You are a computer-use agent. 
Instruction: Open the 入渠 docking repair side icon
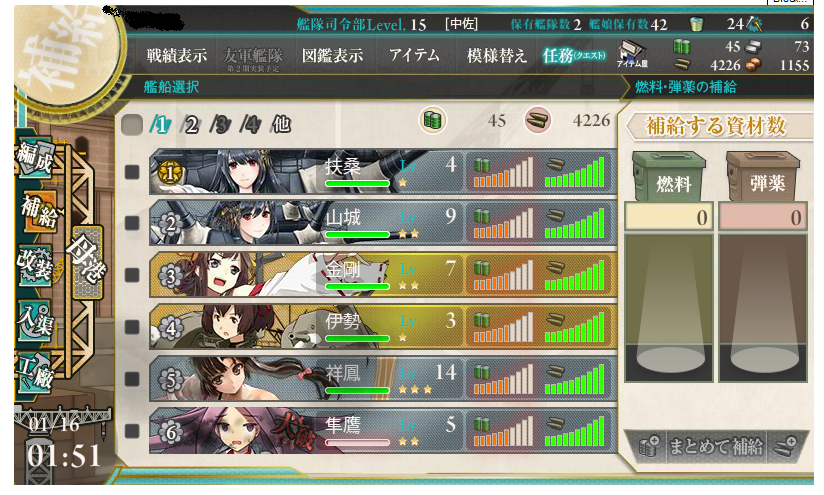35,318
